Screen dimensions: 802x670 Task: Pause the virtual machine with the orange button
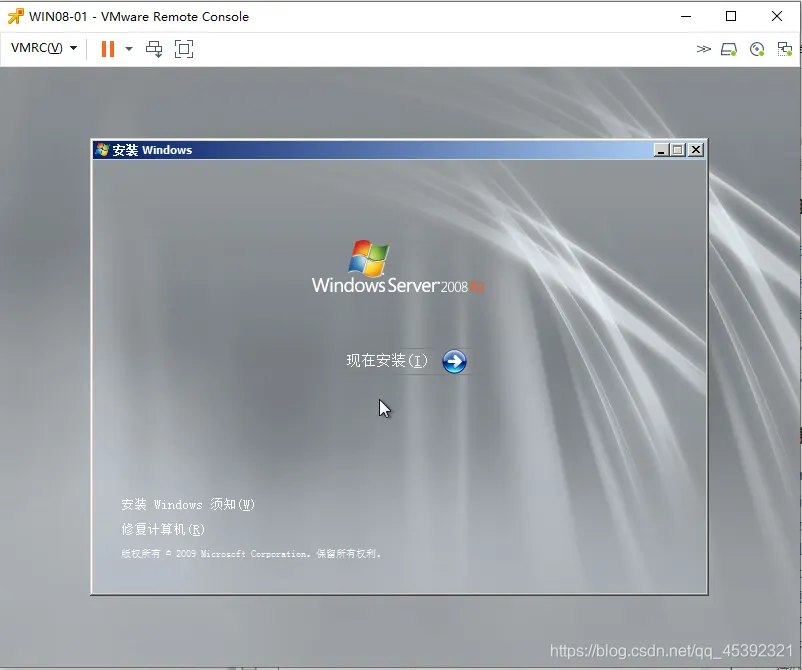point(107,49)
